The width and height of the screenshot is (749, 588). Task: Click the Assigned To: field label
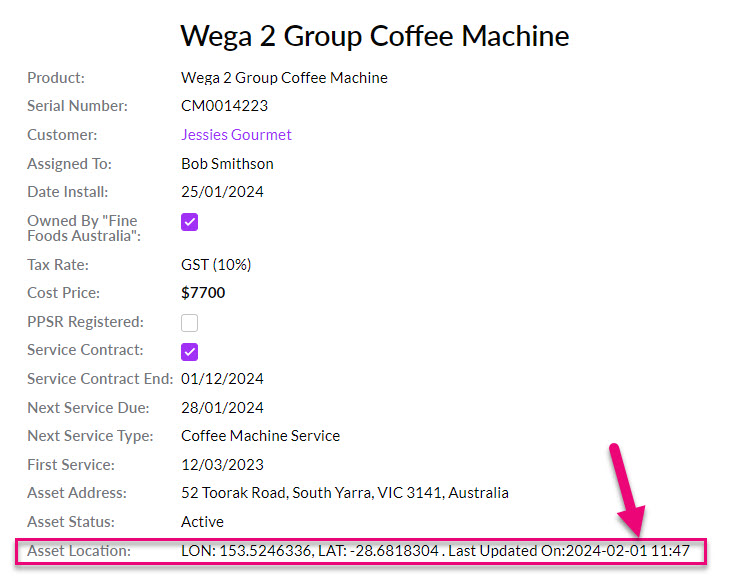tap(69, 164)
